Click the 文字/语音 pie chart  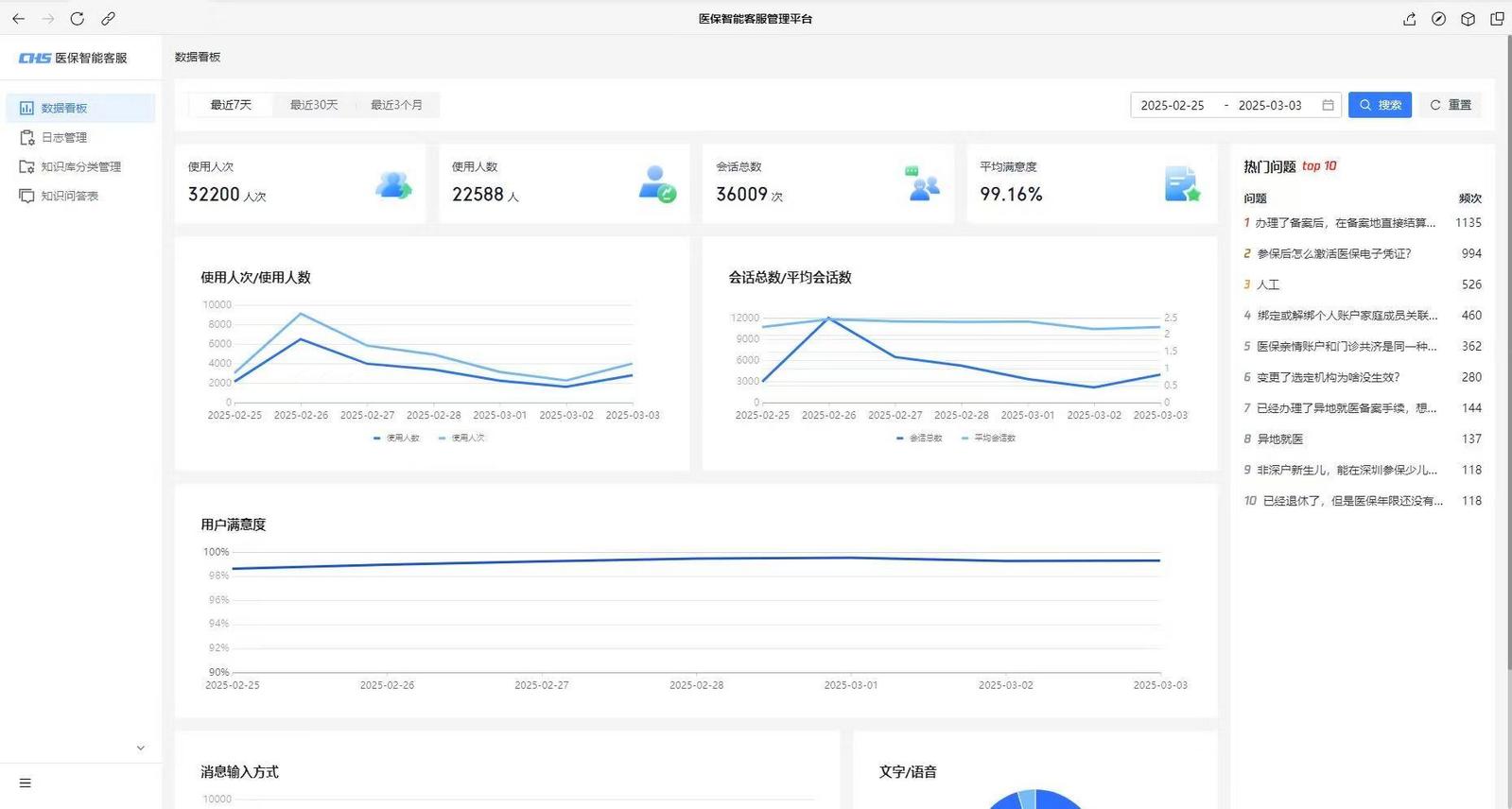click(x=1035, y=800)
